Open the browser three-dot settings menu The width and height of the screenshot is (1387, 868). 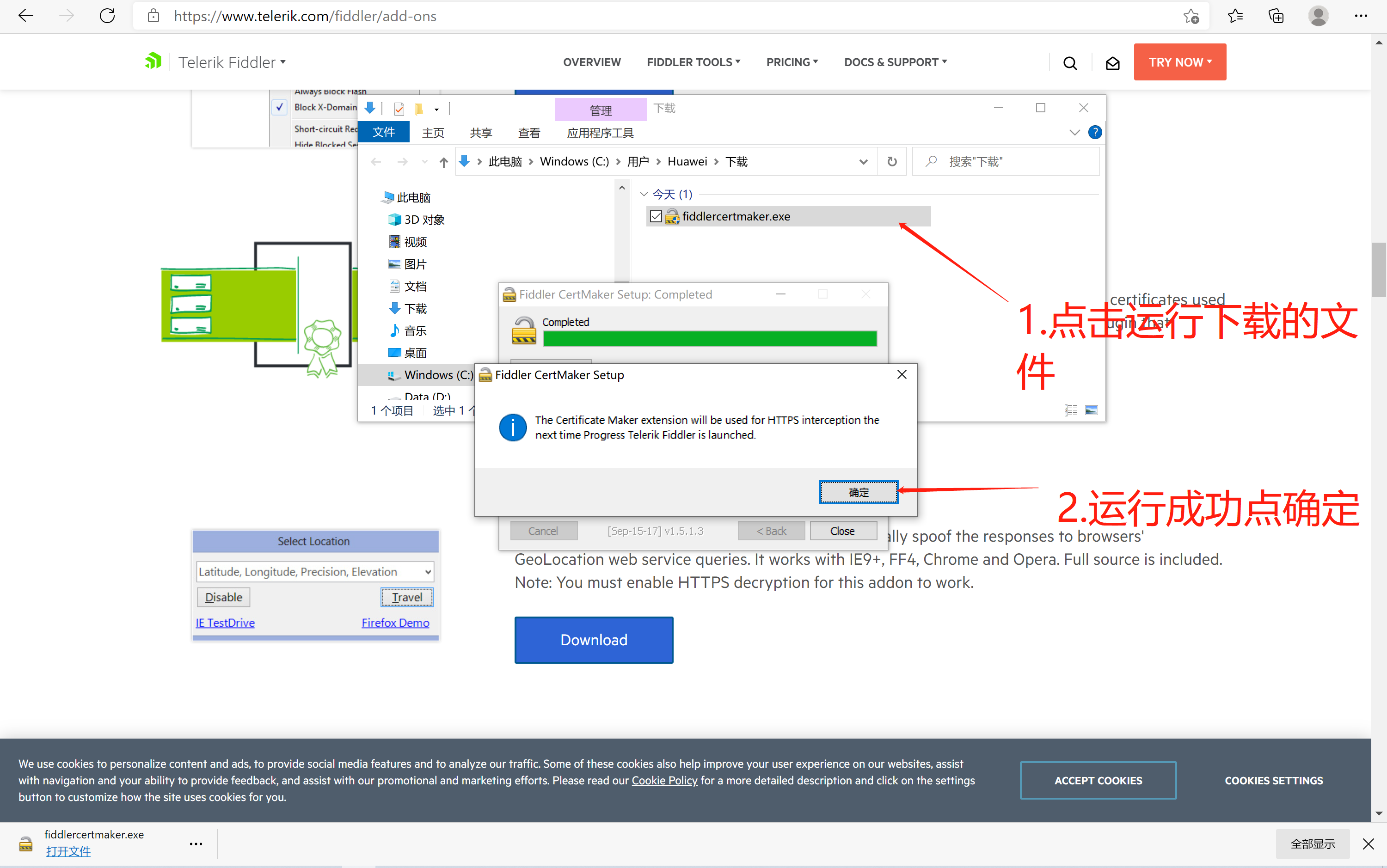click(1361, 16)
